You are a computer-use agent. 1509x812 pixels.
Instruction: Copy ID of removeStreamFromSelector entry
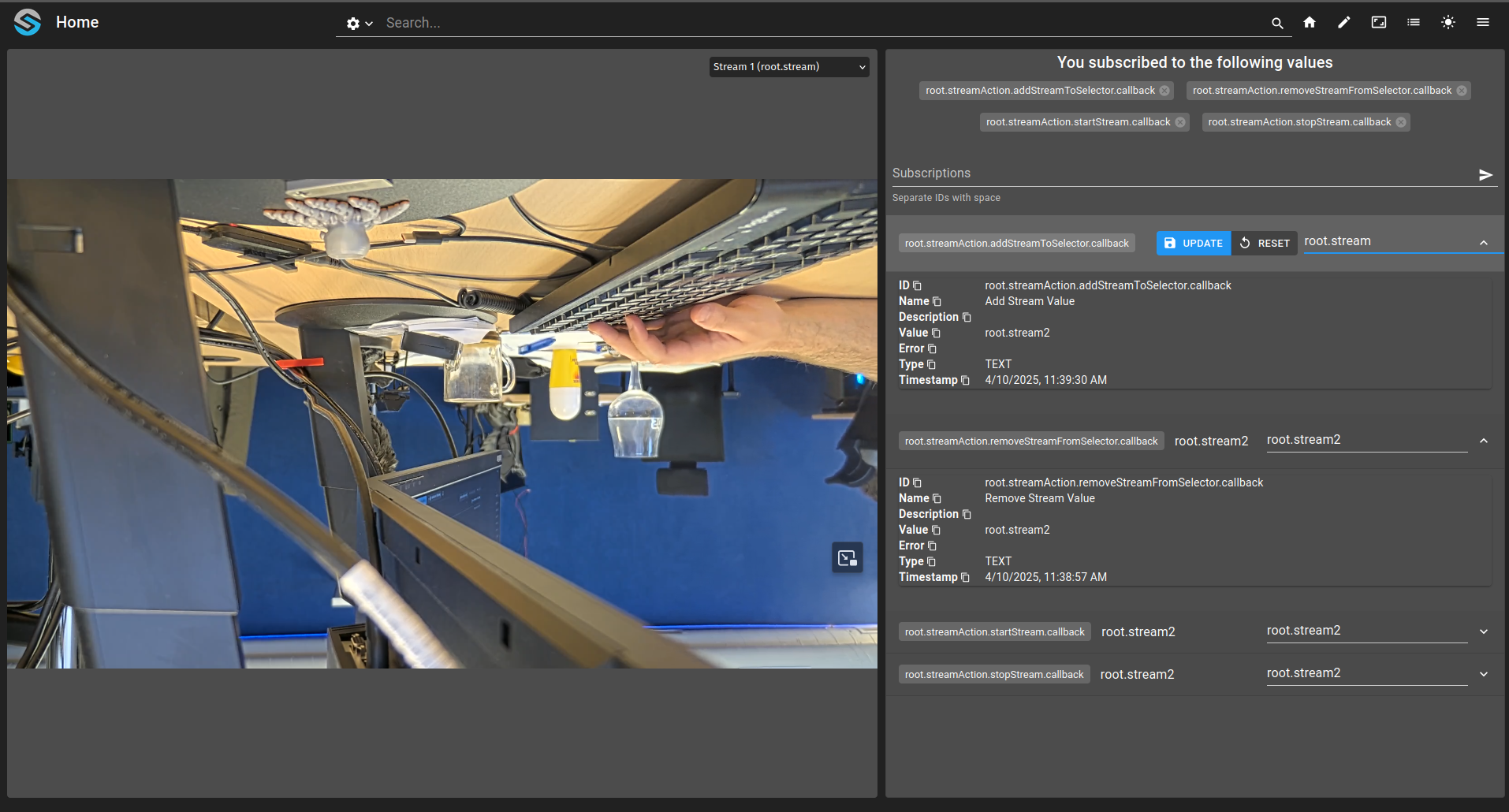tap(917, 482)
